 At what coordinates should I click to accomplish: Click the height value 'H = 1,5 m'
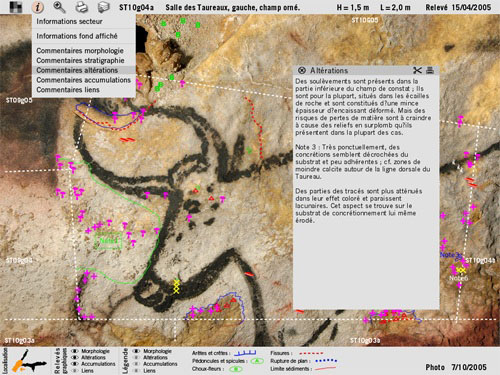[353, 7]
